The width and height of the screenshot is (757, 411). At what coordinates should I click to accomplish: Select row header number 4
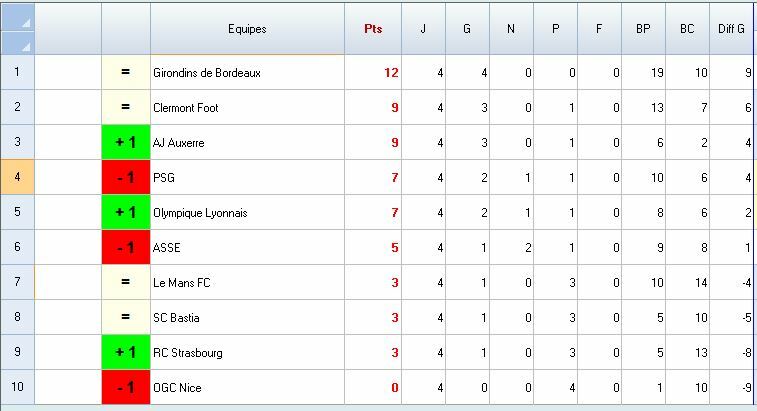[x=17, y=178]
